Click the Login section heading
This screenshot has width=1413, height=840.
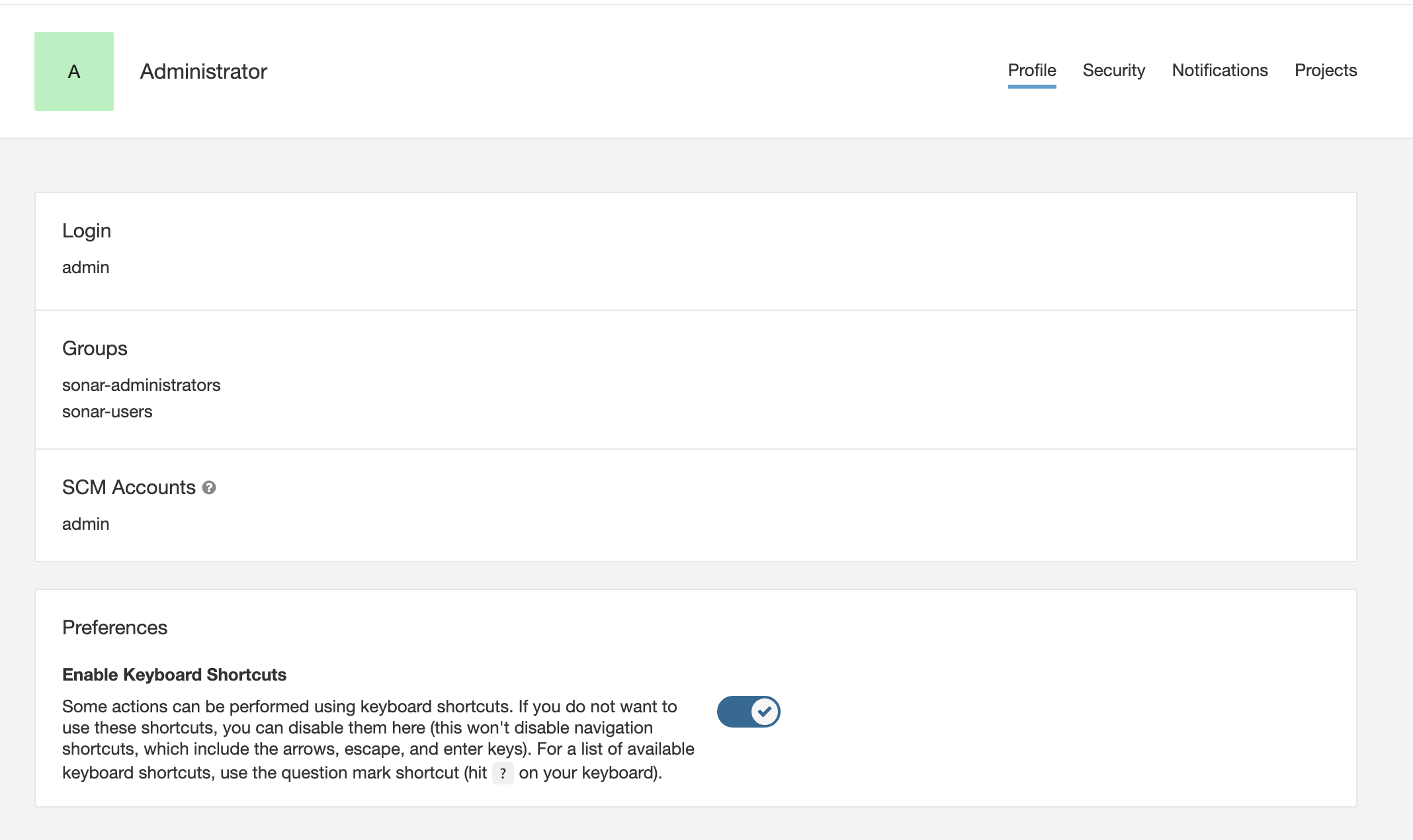[87, 231]
